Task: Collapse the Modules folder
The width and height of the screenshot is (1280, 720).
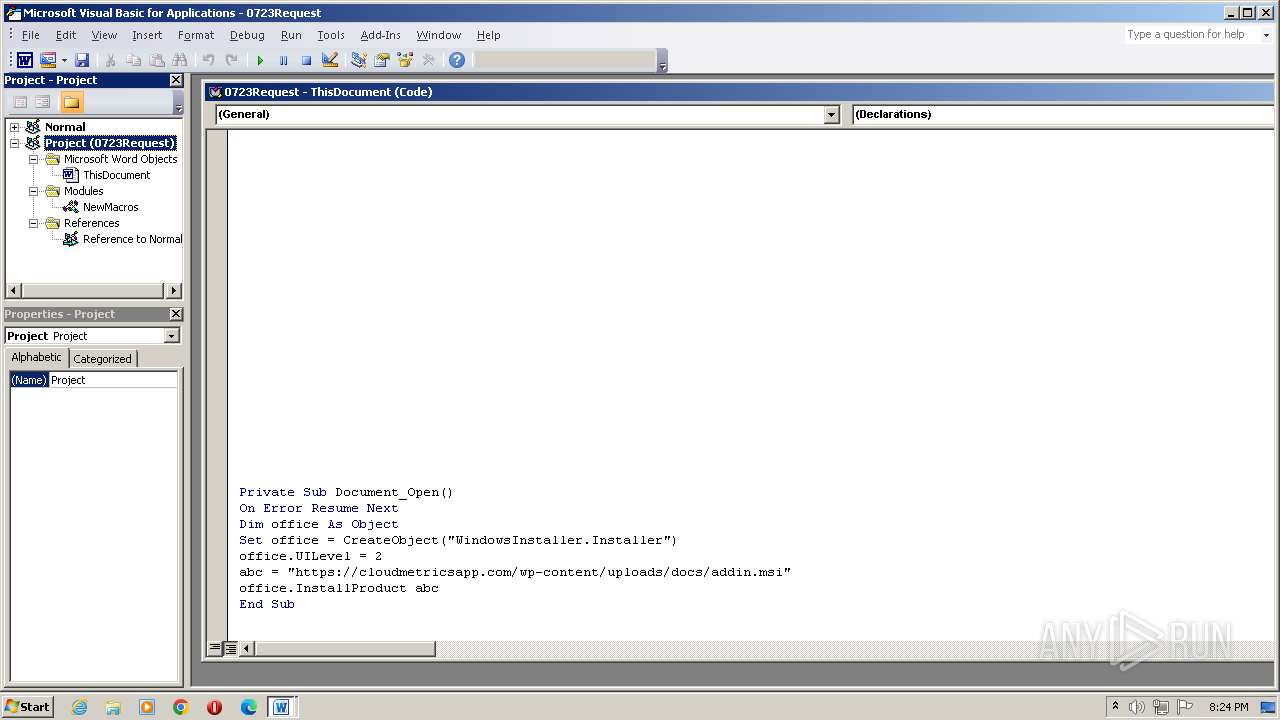Action: pyautogui.click(x=33, y=191)
